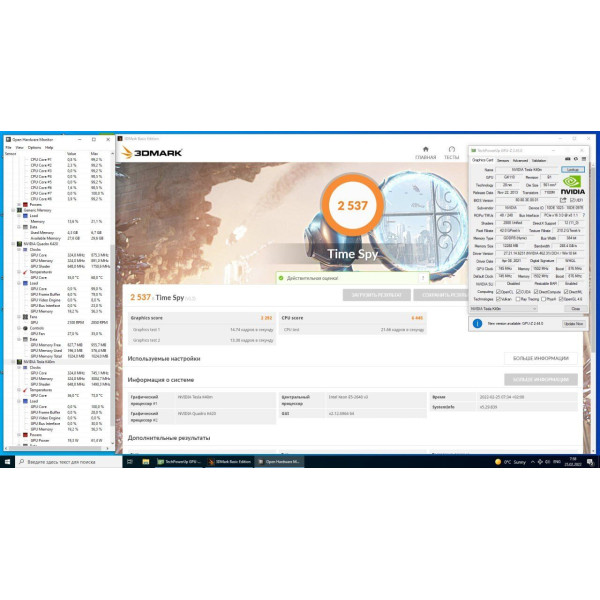Show hidden system tray icons
600x600 pixels.
532,462
